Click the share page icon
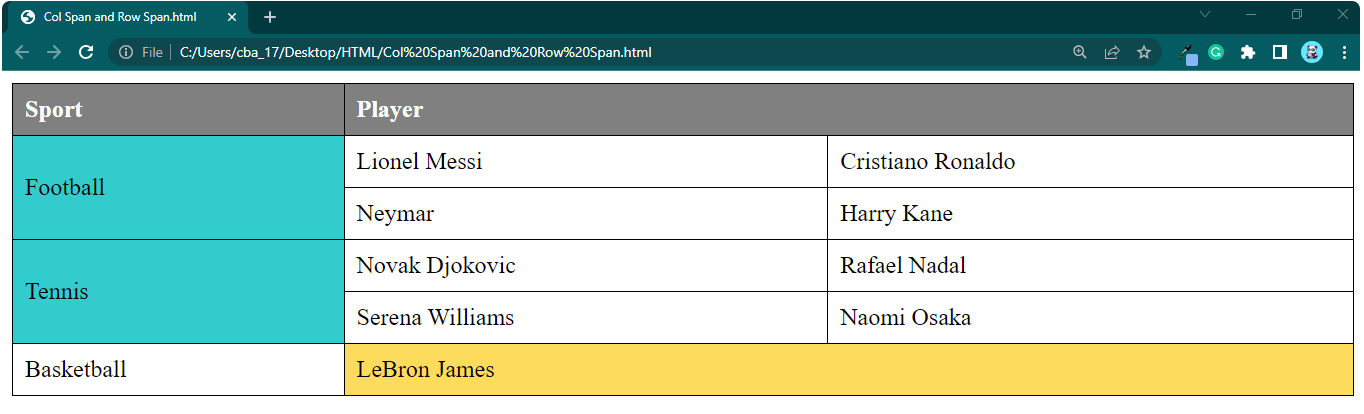Screen dimensions: 1364x414 [1111, 52]
